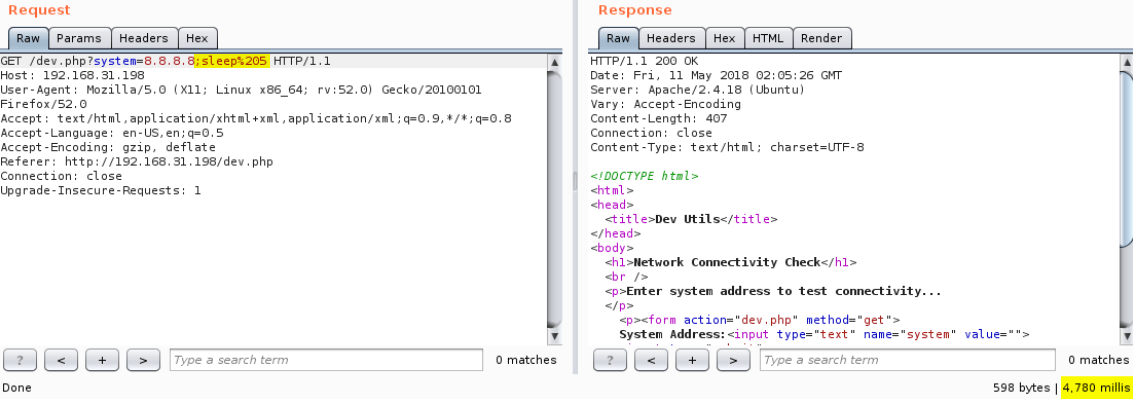Select the Response Raw tab
The image size is (1133, 399).
[618, 38]
